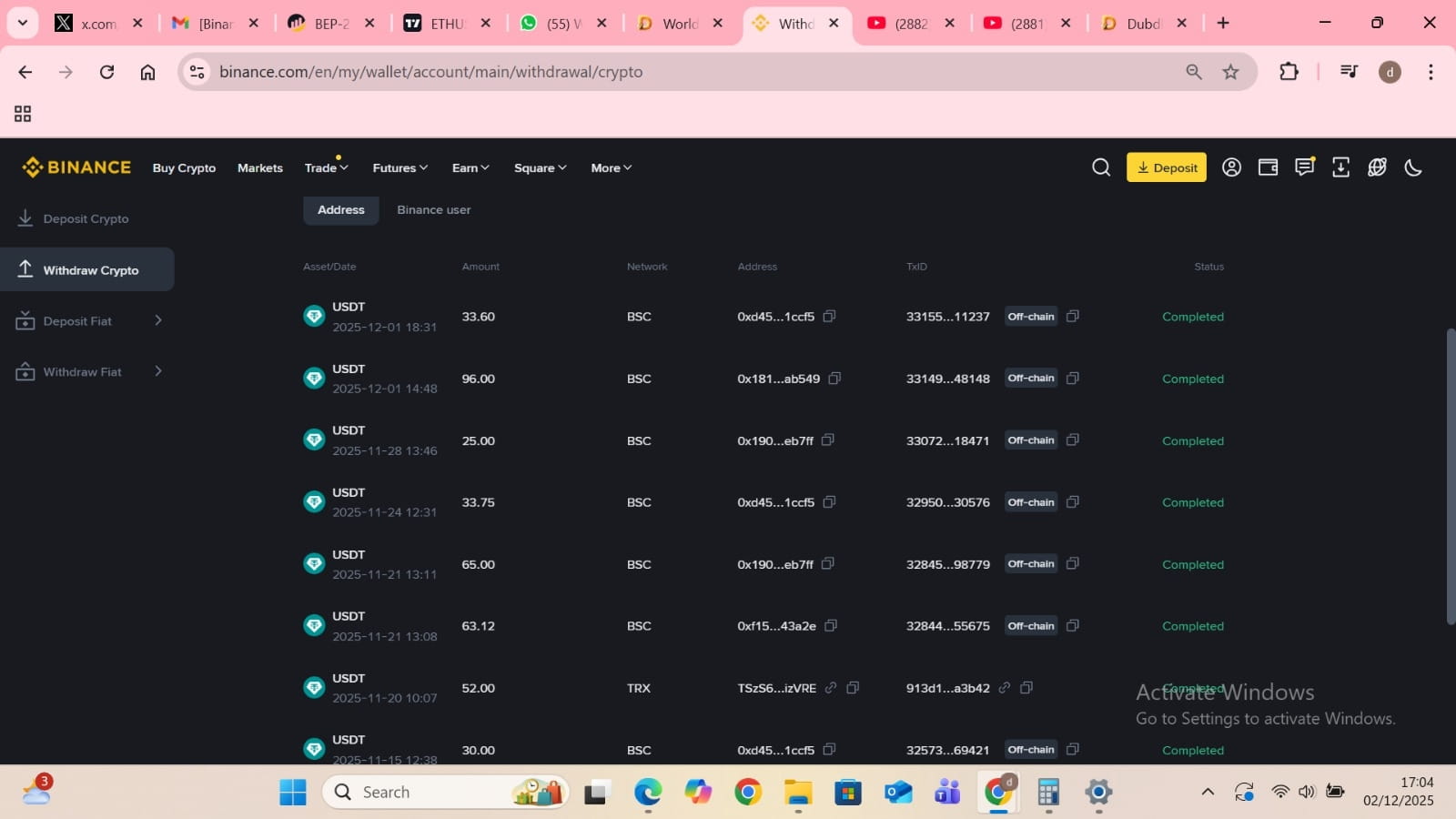Screen dimensions: 1456x819
Task: Open a new browser tab
Action: [1223, 24]
